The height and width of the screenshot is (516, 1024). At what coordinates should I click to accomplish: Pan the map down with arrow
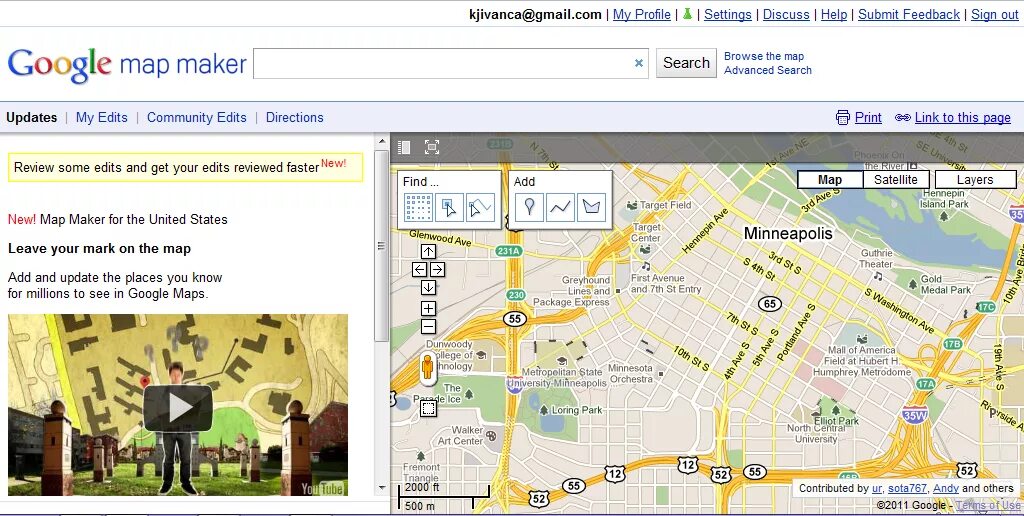(428, 287)
